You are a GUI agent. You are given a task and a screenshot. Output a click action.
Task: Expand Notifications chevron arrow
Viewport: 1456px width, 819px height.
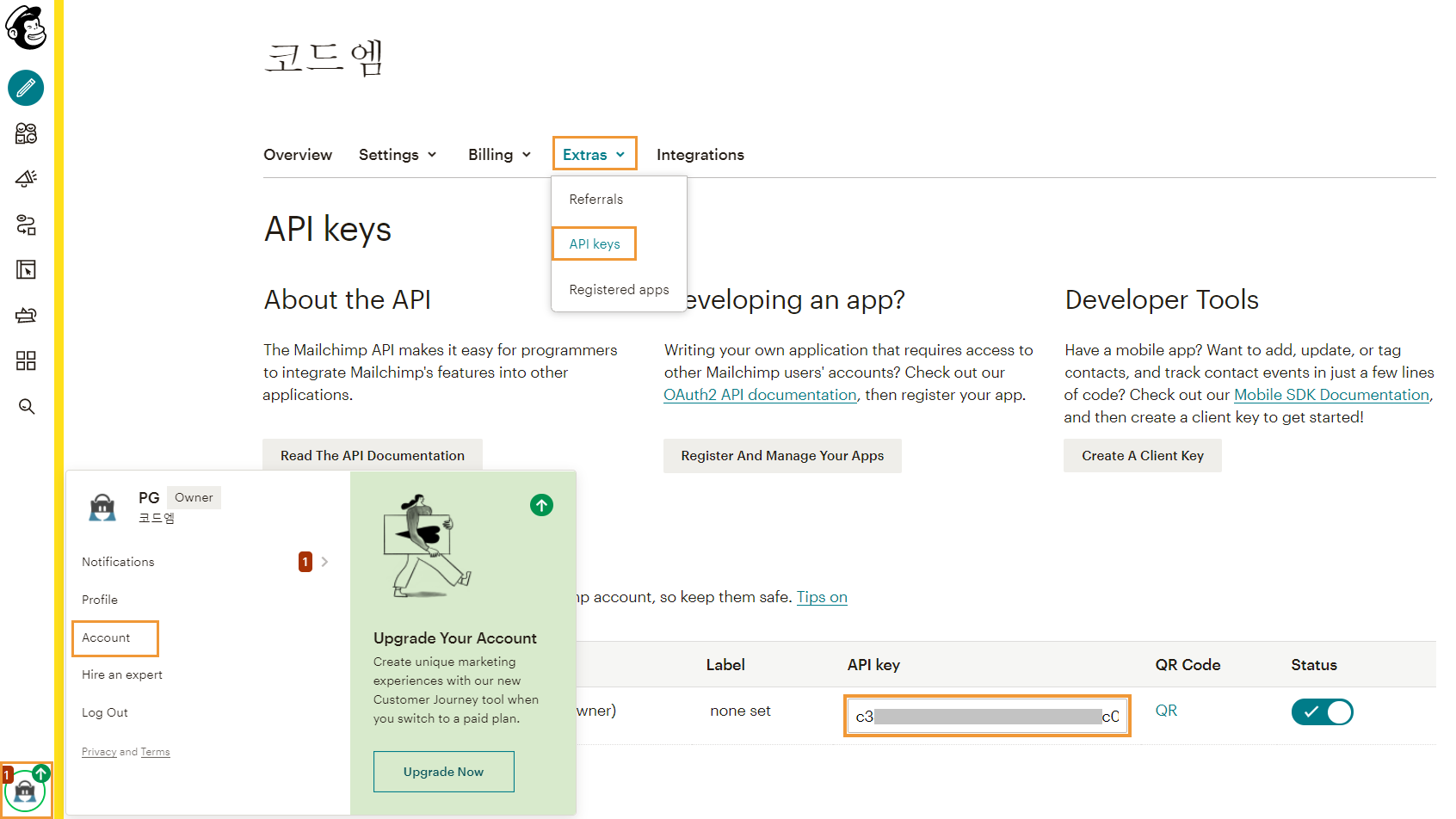click(324, 562)
